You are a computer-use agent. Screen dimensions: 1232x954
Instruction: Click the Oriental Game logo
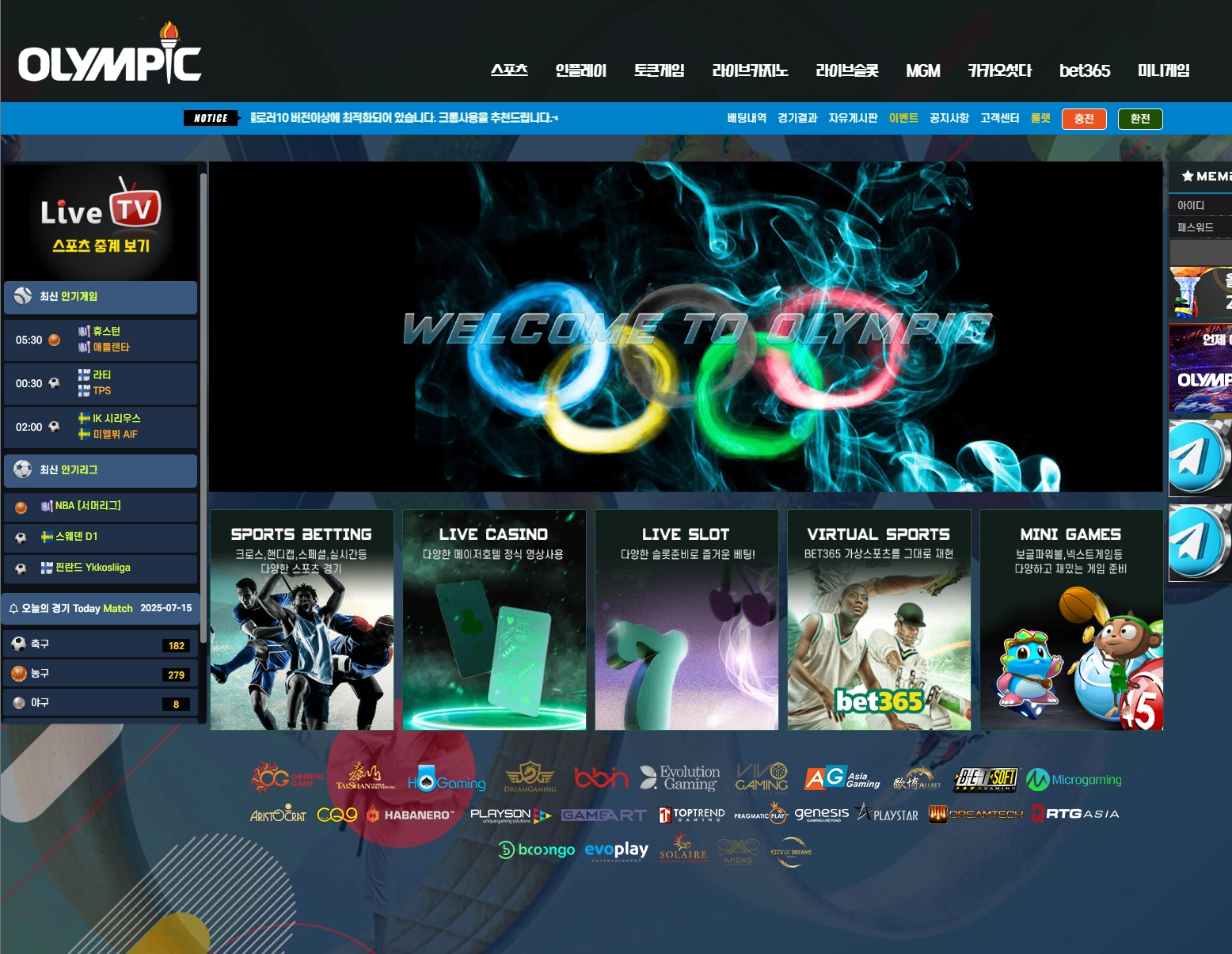click(x=287, y=778)
